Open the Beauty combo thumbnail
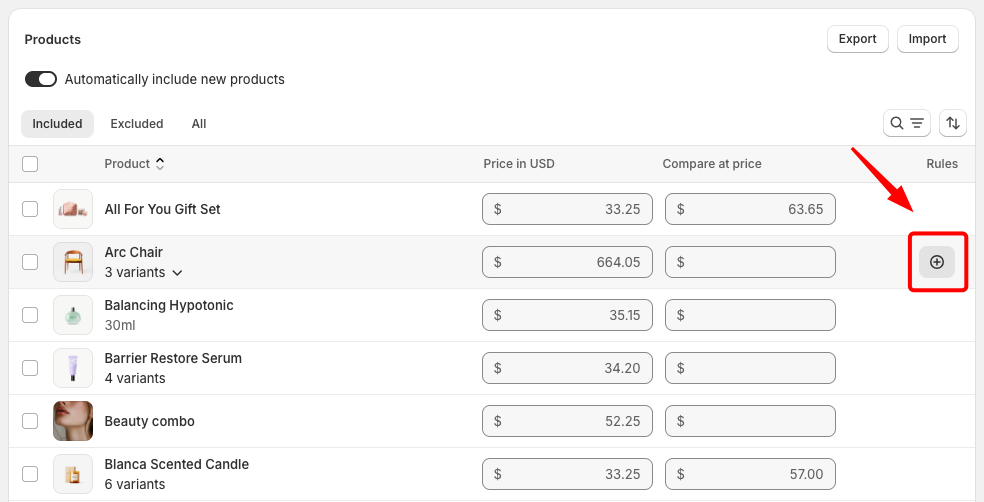 [73, 421]
